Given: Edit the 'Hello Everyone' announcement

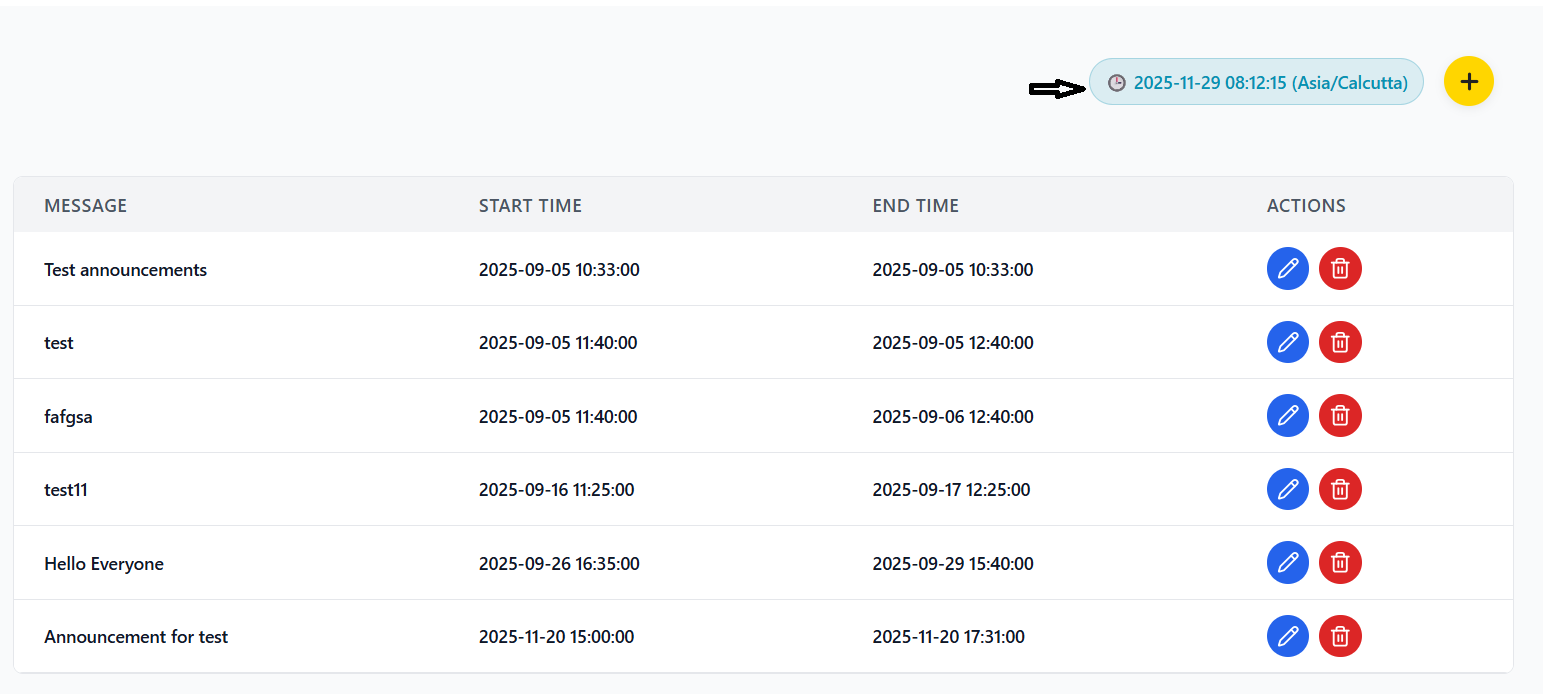Looking at the screenshot, I should pyautogui.click(x=1287, y=563).
